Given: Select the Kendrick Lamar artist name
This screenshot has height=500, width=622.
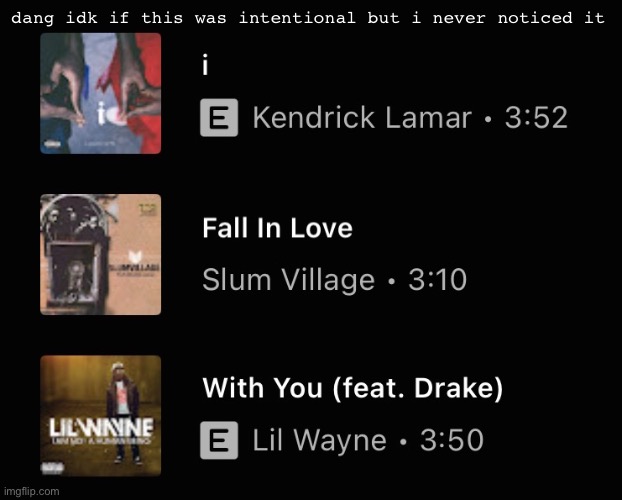Looking at the screenshot, I should [x=362, y=117].
